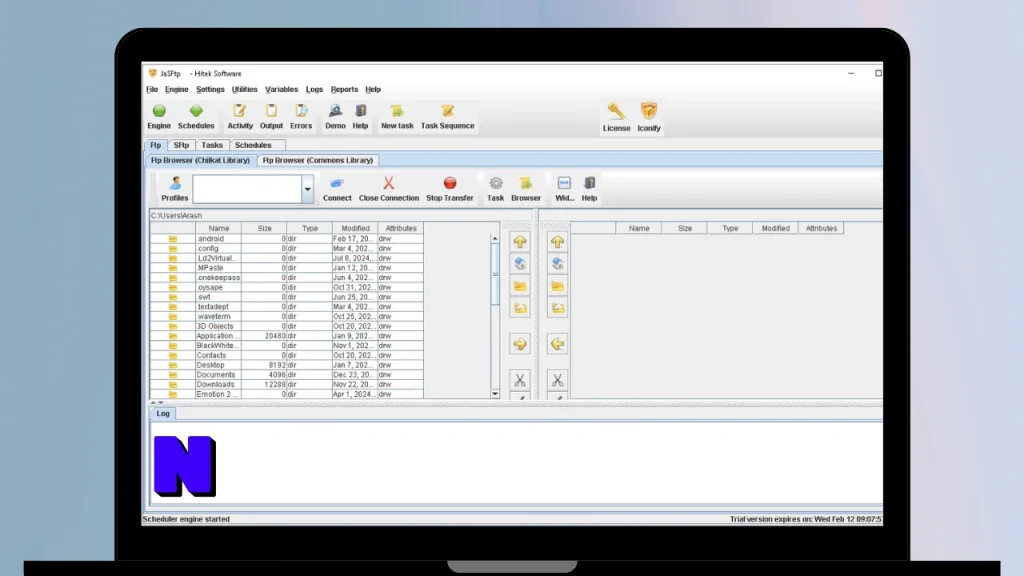
Task: Click the Engine green circle icon
Action: pyautogui.click(x=159, y=111)
